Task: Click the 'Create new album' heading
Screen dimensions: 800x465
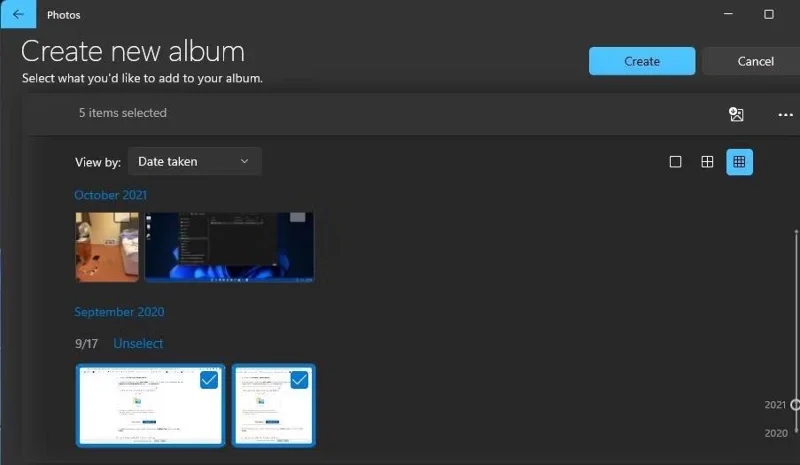Action: (x=133, y=52)
